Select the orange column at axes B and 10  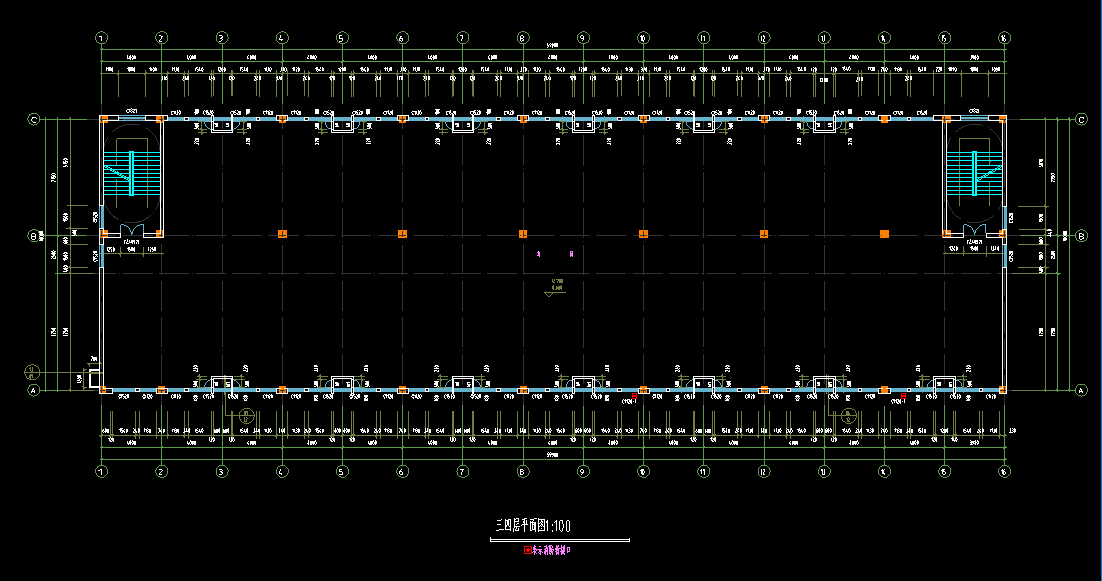pos(643,234)
